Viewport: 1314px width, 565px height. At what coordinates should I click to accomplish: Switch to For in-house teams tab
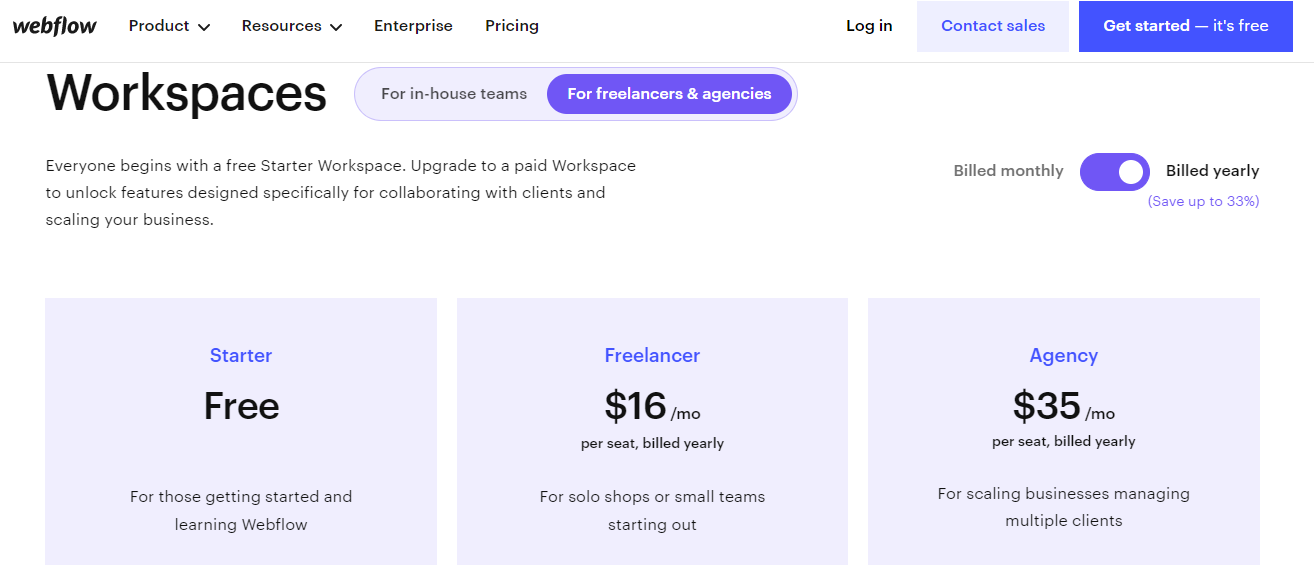454,94
